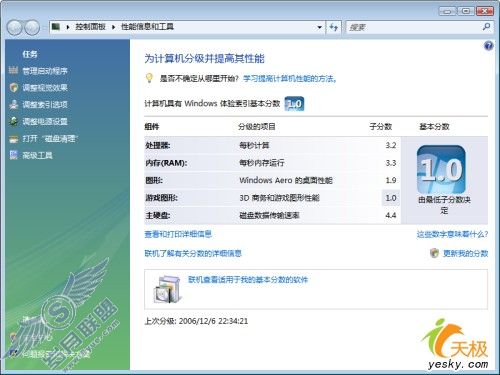
Task: Go to 控制面板 in the breadcrumb
Action: tap(90, 27)
